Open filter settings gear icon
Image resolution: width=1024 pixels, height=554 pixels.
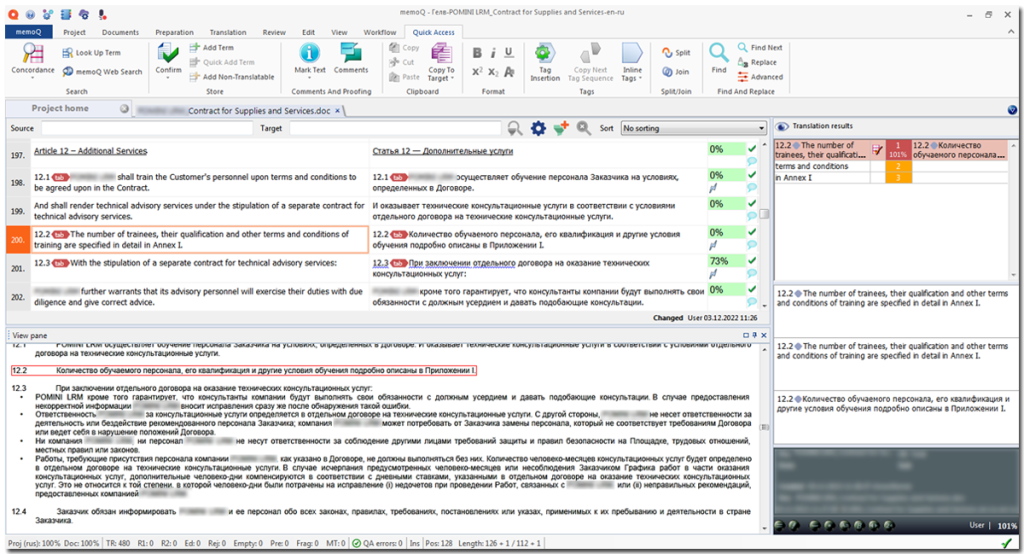pos(538,129)
